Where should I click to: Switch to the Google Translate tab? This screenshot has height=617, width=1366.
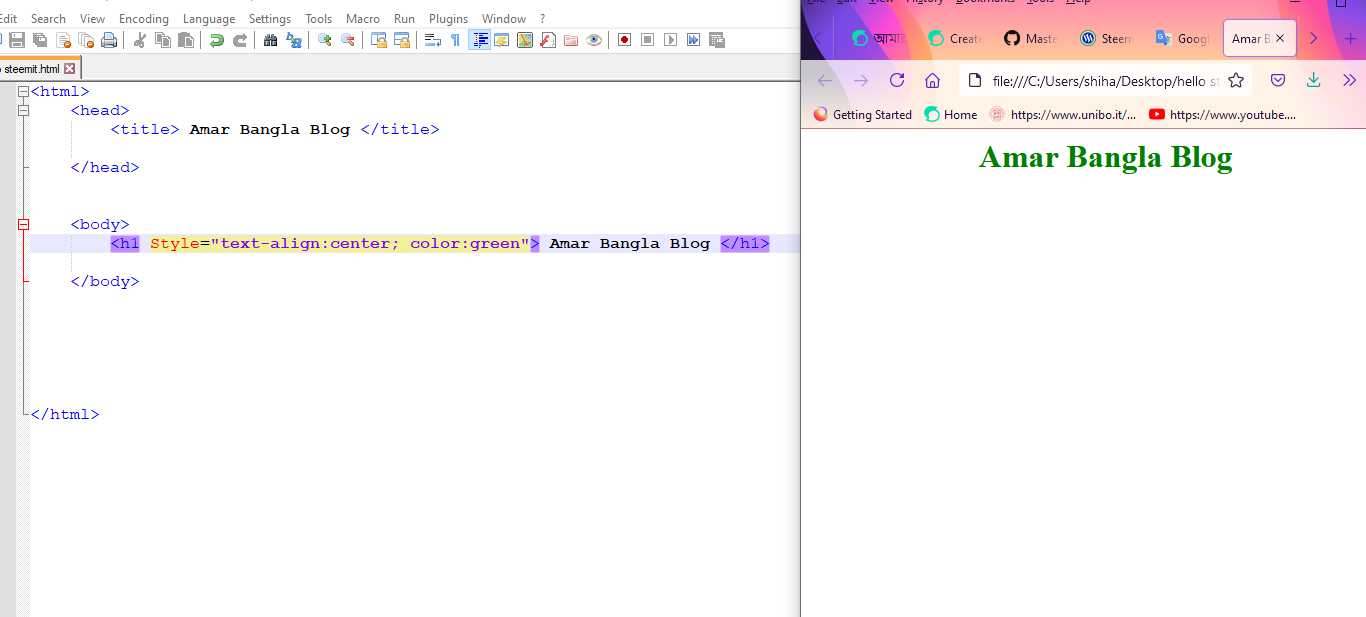coord(1184,38)
